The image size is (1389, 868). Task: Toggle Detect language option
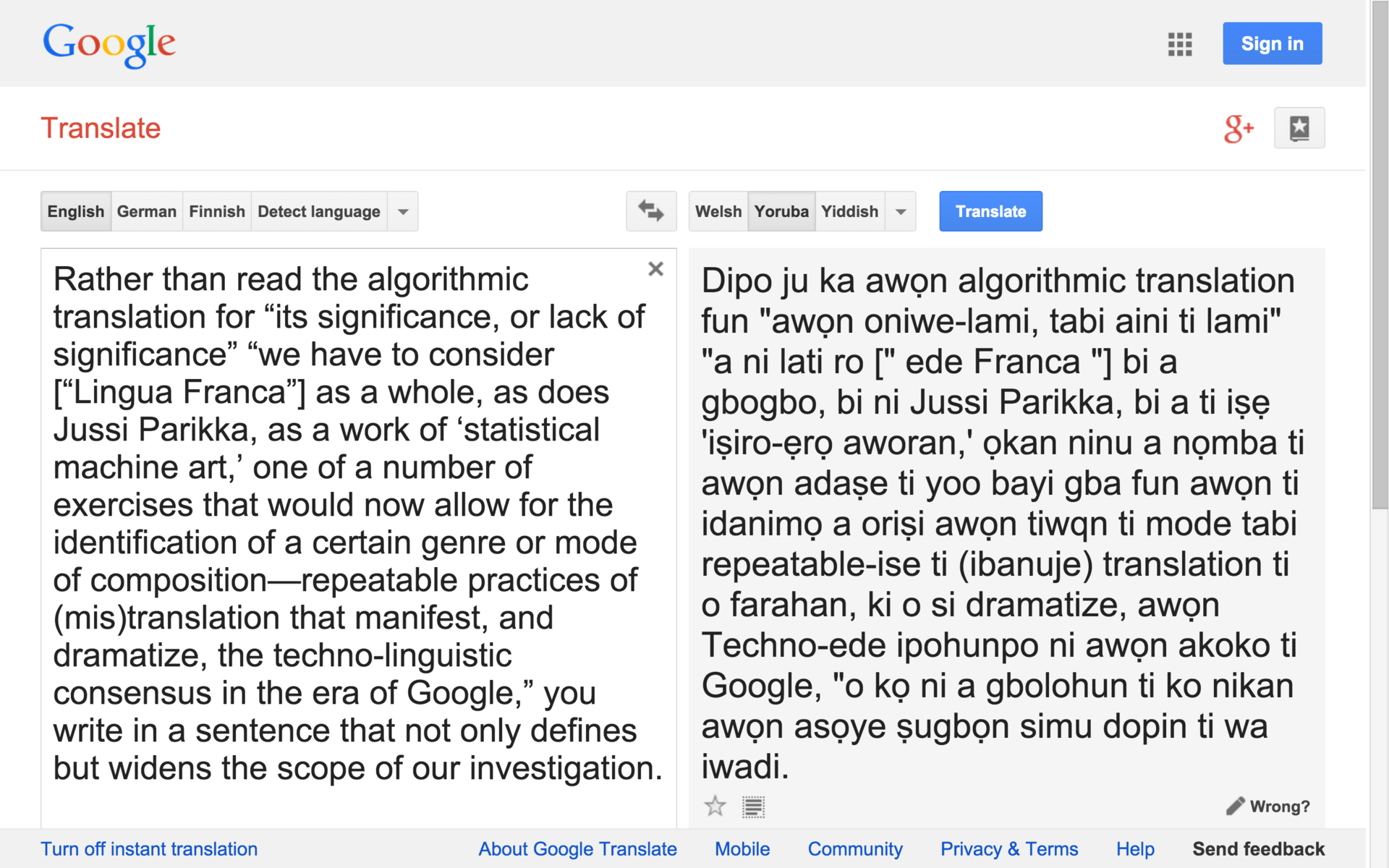tap(318, 211)
